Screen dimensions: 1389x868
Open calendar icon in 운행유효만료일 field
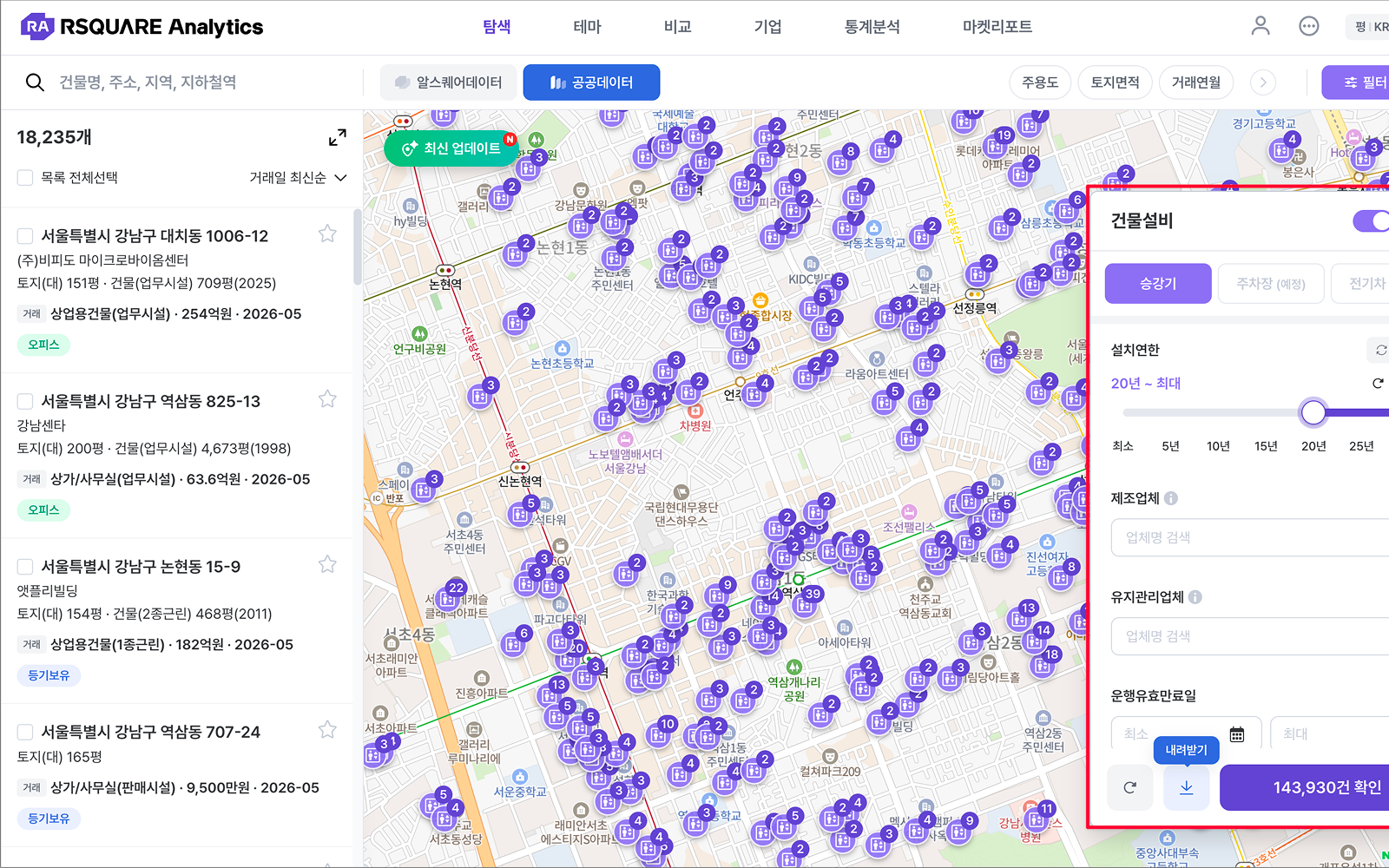[1237, 734]
